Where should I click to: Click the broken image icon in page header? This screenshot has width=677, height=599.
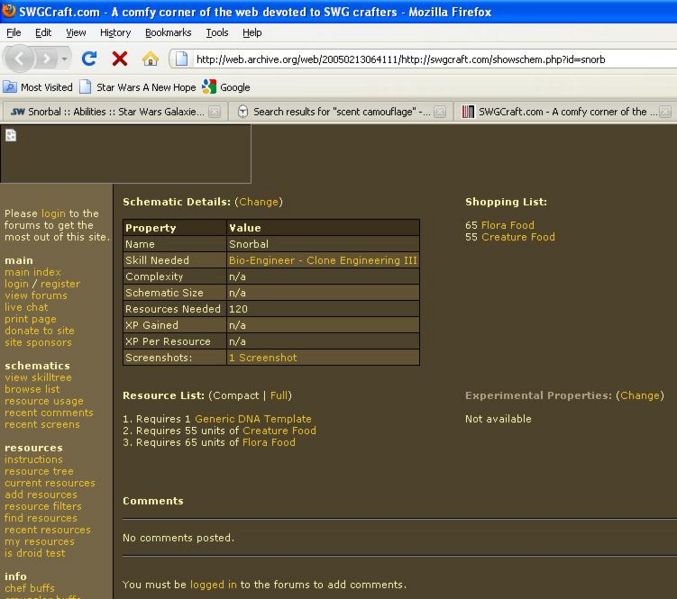[x=11, y=136]
